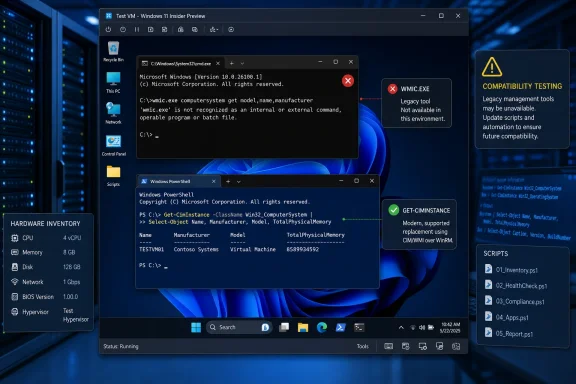576x384 pixels.
Task: Open the Scripts folder on desktop
Action: coord(113,176)
